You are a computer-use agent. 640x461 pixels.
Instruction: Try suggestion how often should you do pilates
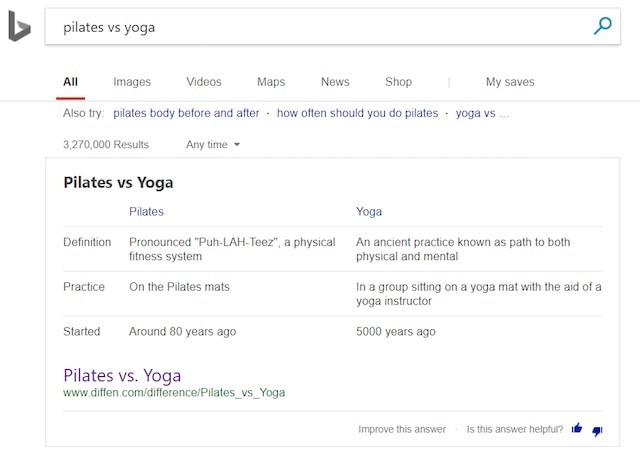click(x=357, y=114)
